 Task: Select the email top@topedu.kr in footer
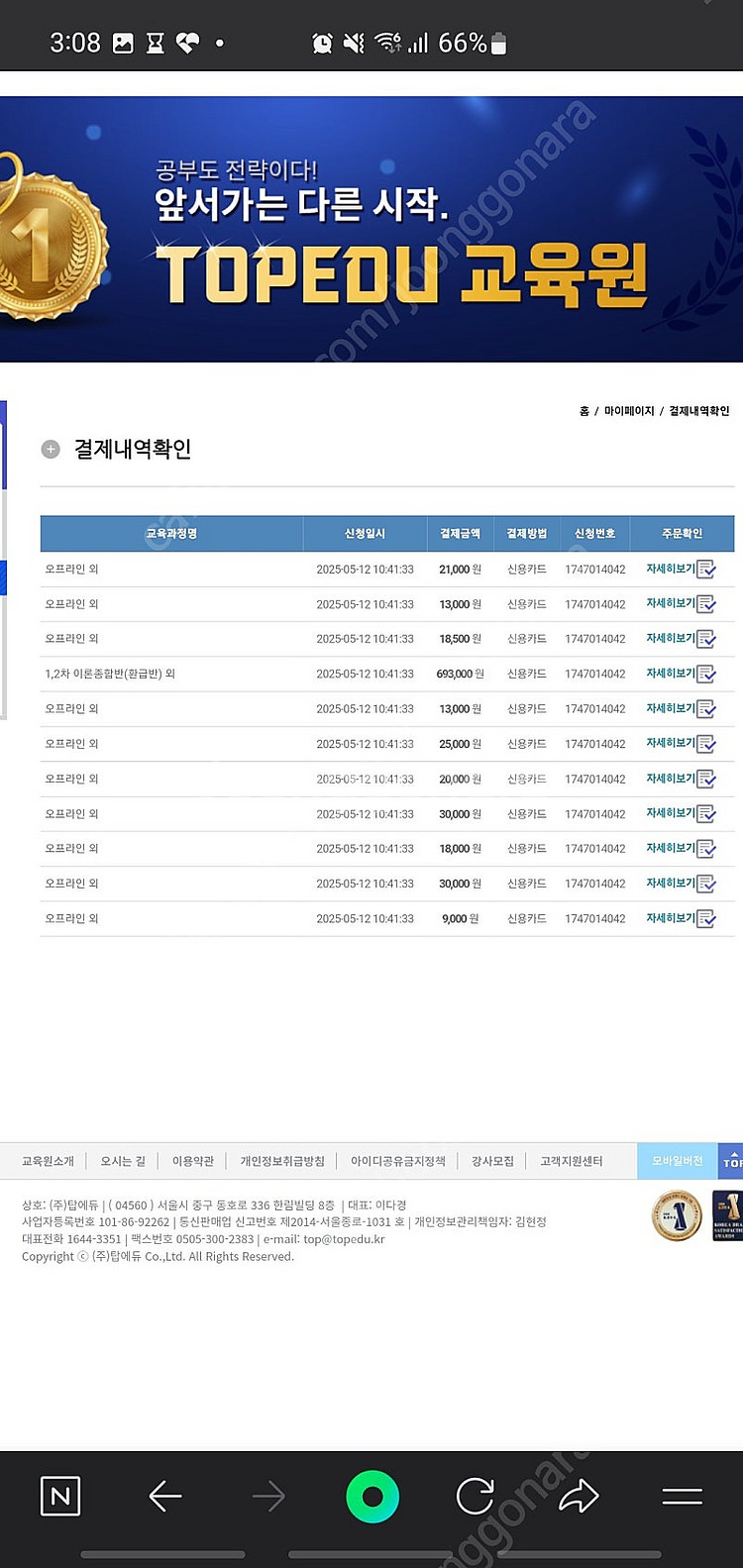(x=344, y=1239)
